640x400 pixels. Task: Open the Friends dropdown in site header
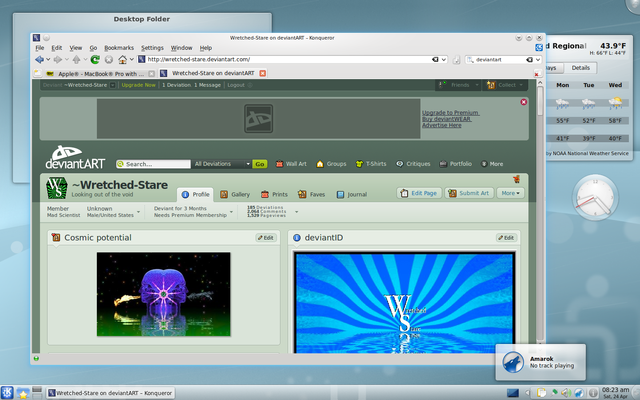(458, 85)
